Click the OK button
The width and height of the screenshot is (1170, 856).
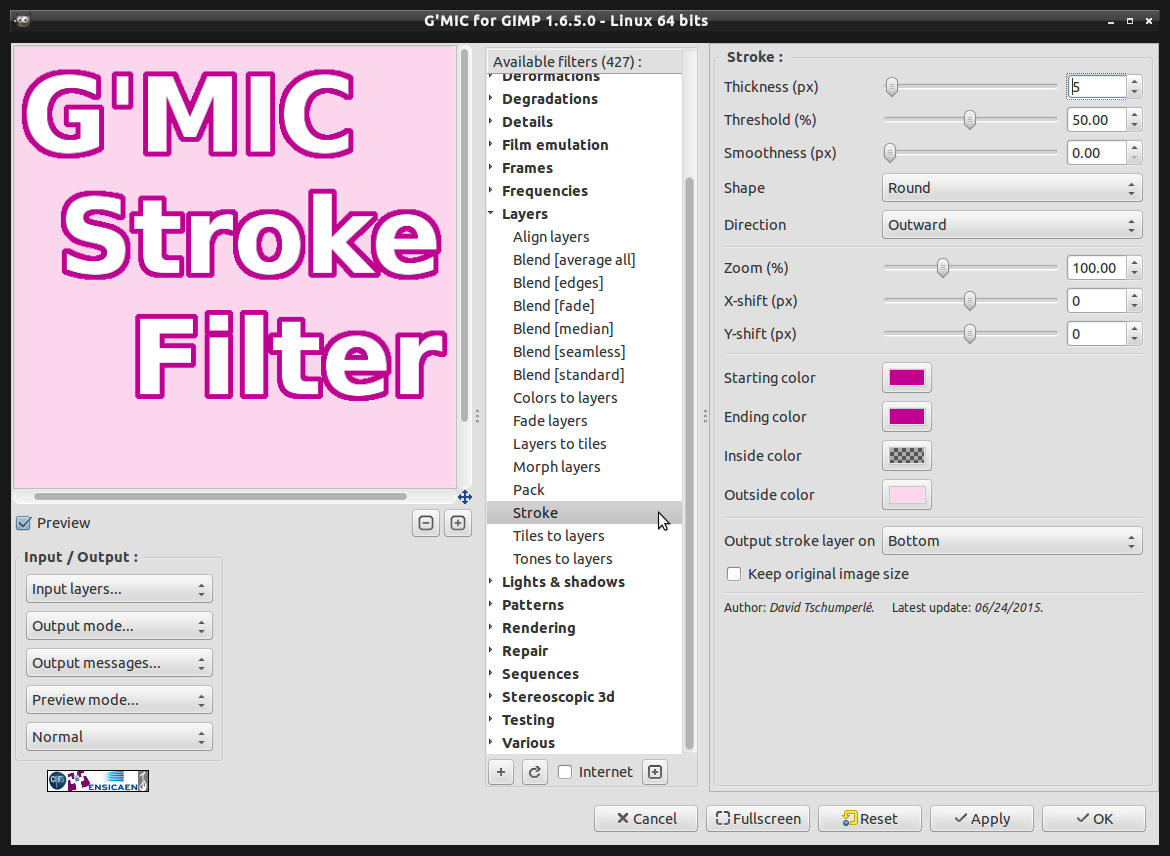pyautogui.click(x=1094, y=819)
